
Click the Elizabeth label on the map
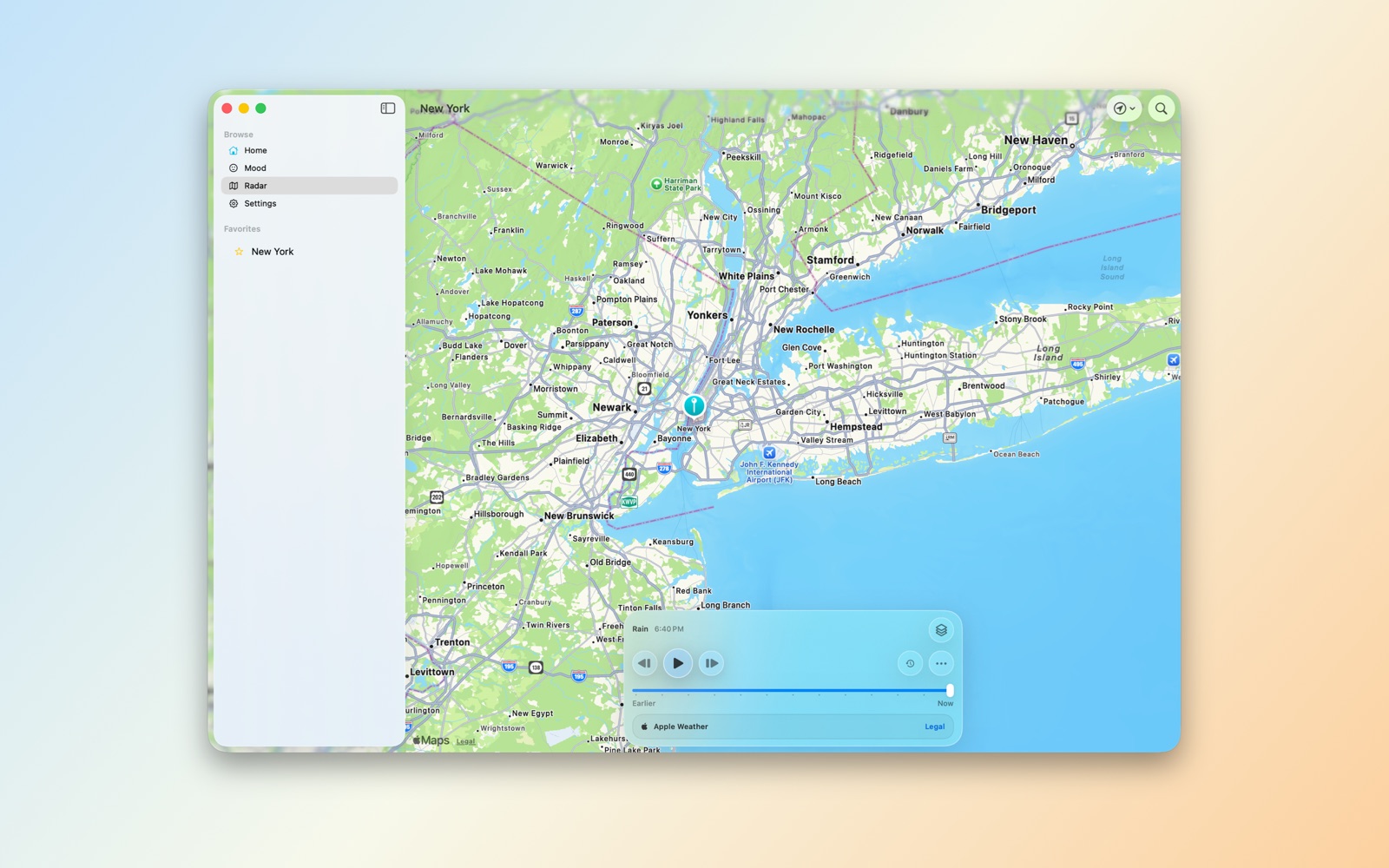pyautogui.click(x=596, y=438)
